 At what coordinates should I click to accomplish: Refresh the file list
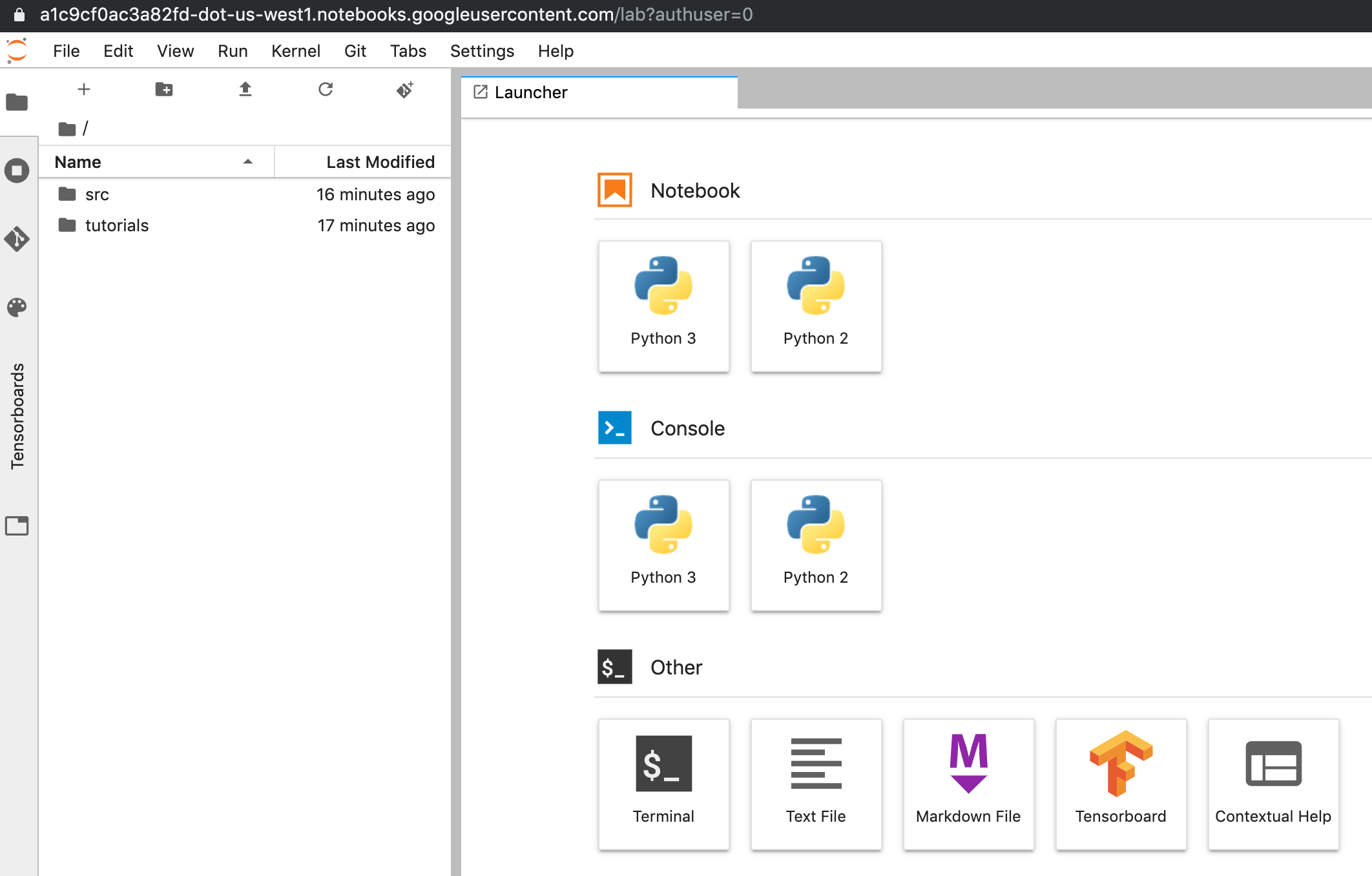tap(326, 89)
